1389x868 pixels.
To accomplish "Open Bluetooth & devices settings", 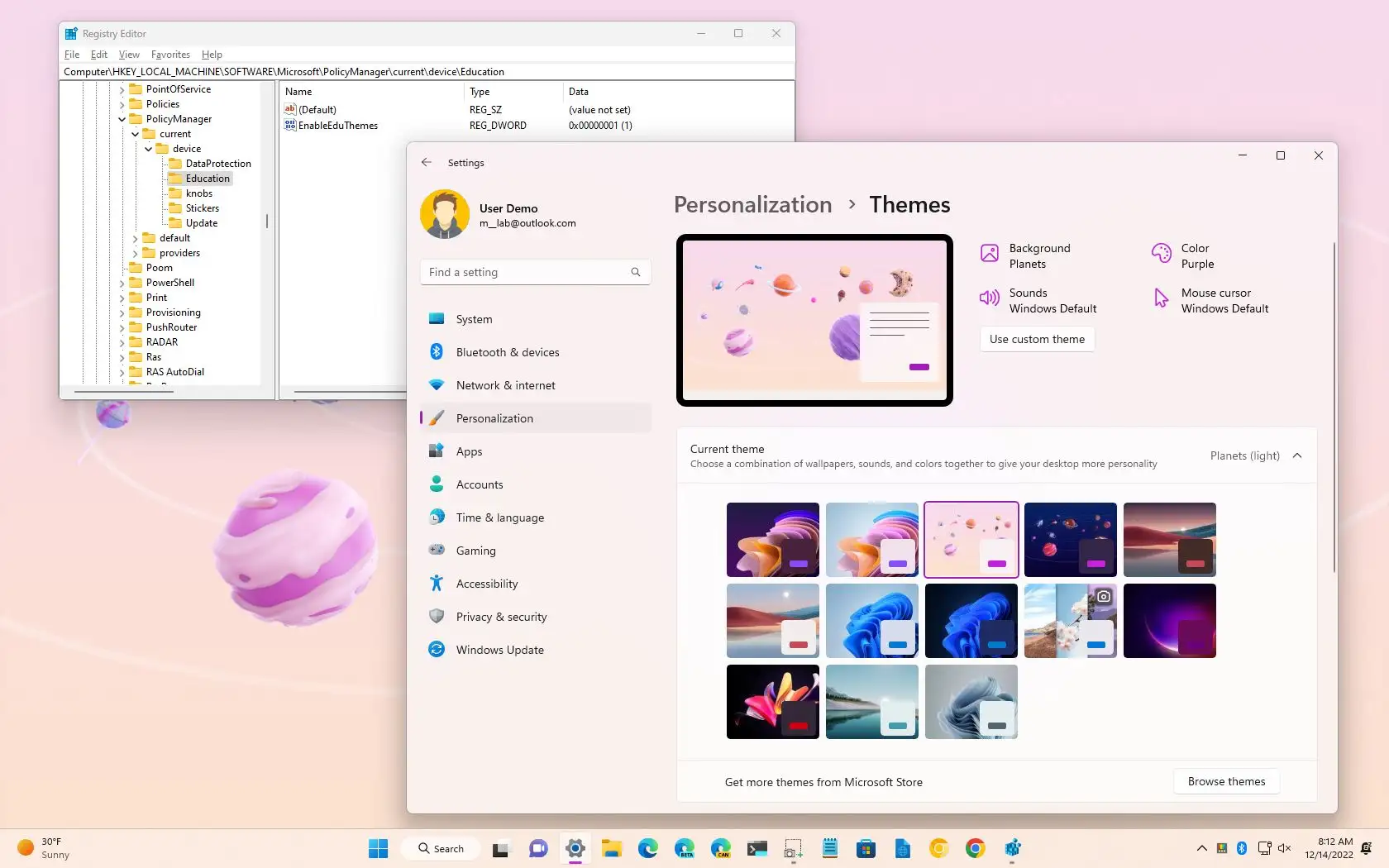I will [508, 351].
